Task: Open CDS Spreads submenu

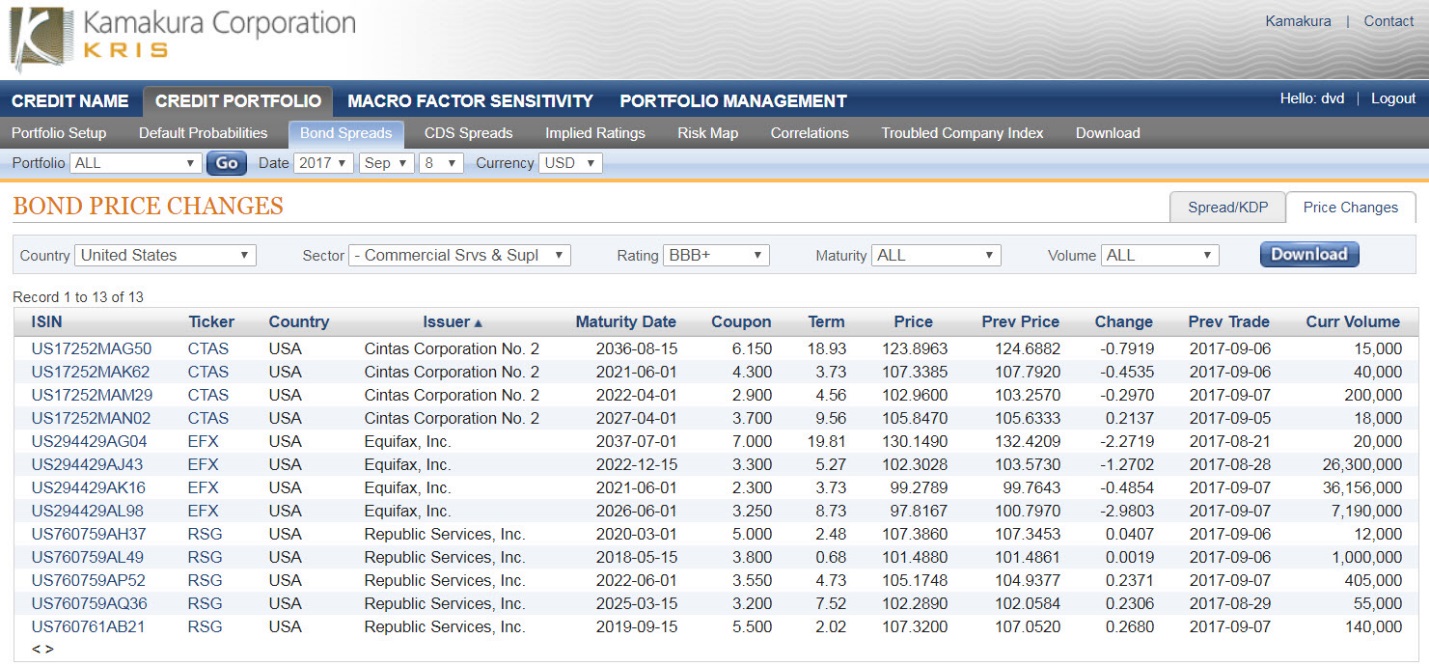Action: tap(468, 133)
